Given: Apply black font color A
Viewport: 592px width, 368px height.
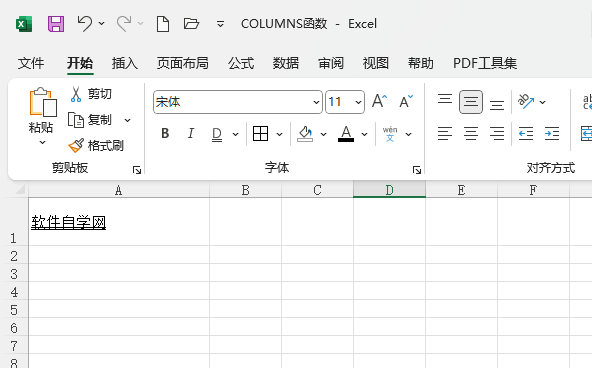Looking at the screenshot, I should point(346,134).
